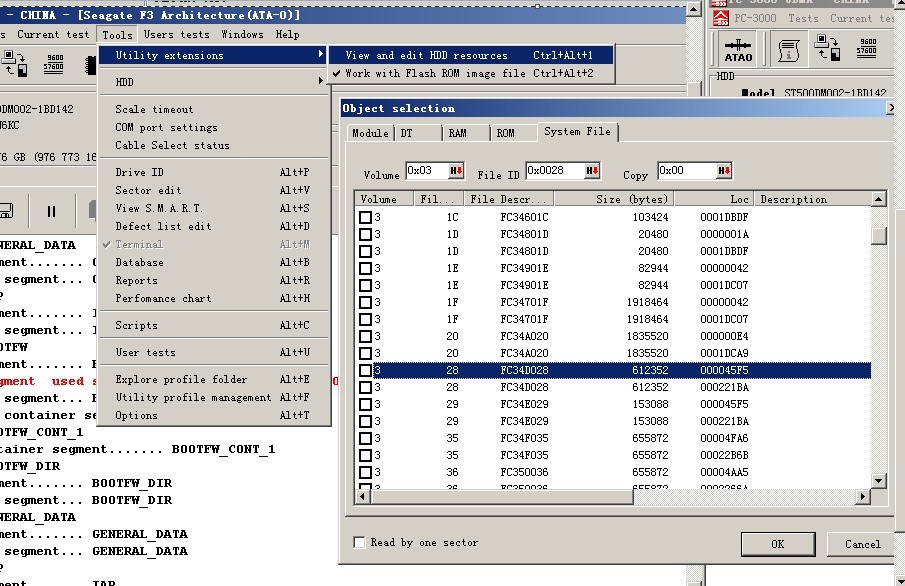Tick the checkbox for file FC34601C
The width and height of the screenshot is (905, 586).
[x=365, y=217]
